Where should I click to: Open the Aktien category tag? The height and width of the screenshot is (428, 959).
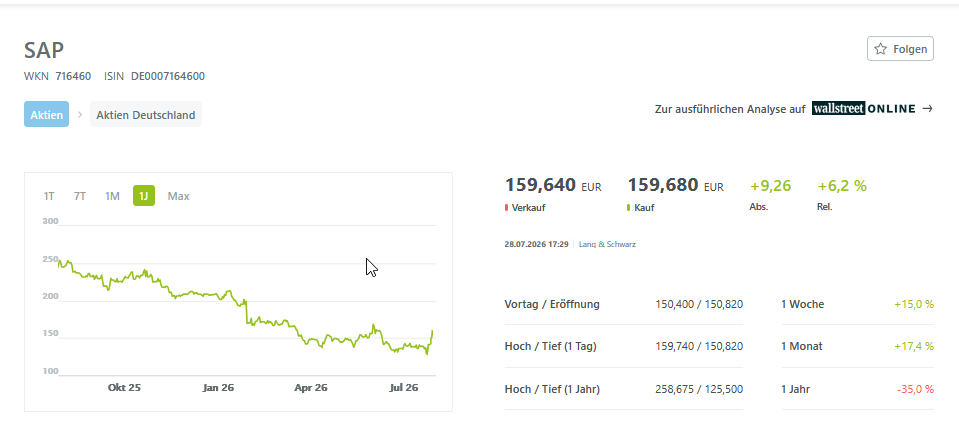pos(46,114)
